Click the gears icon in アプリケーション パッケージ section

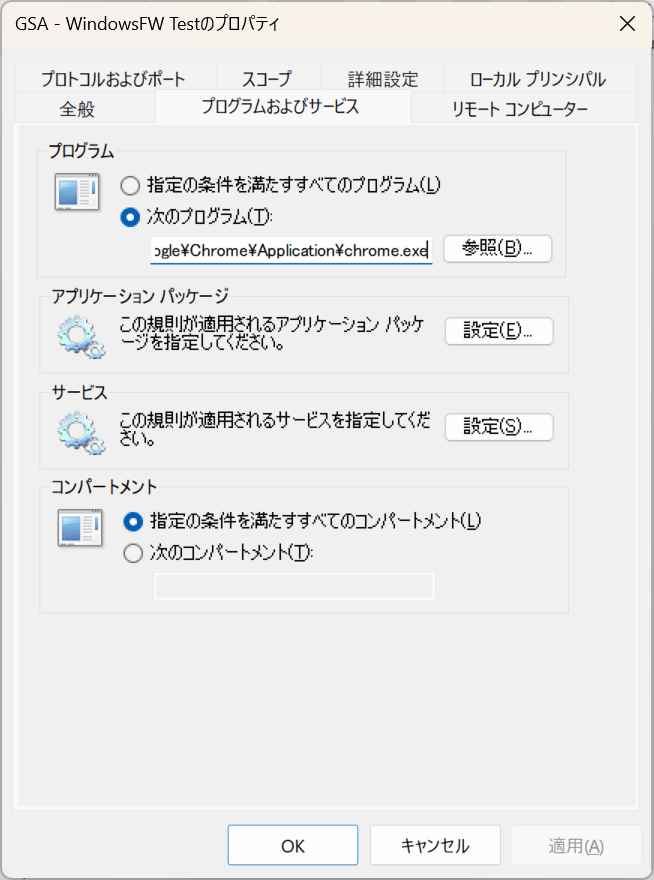coord(81,337)
